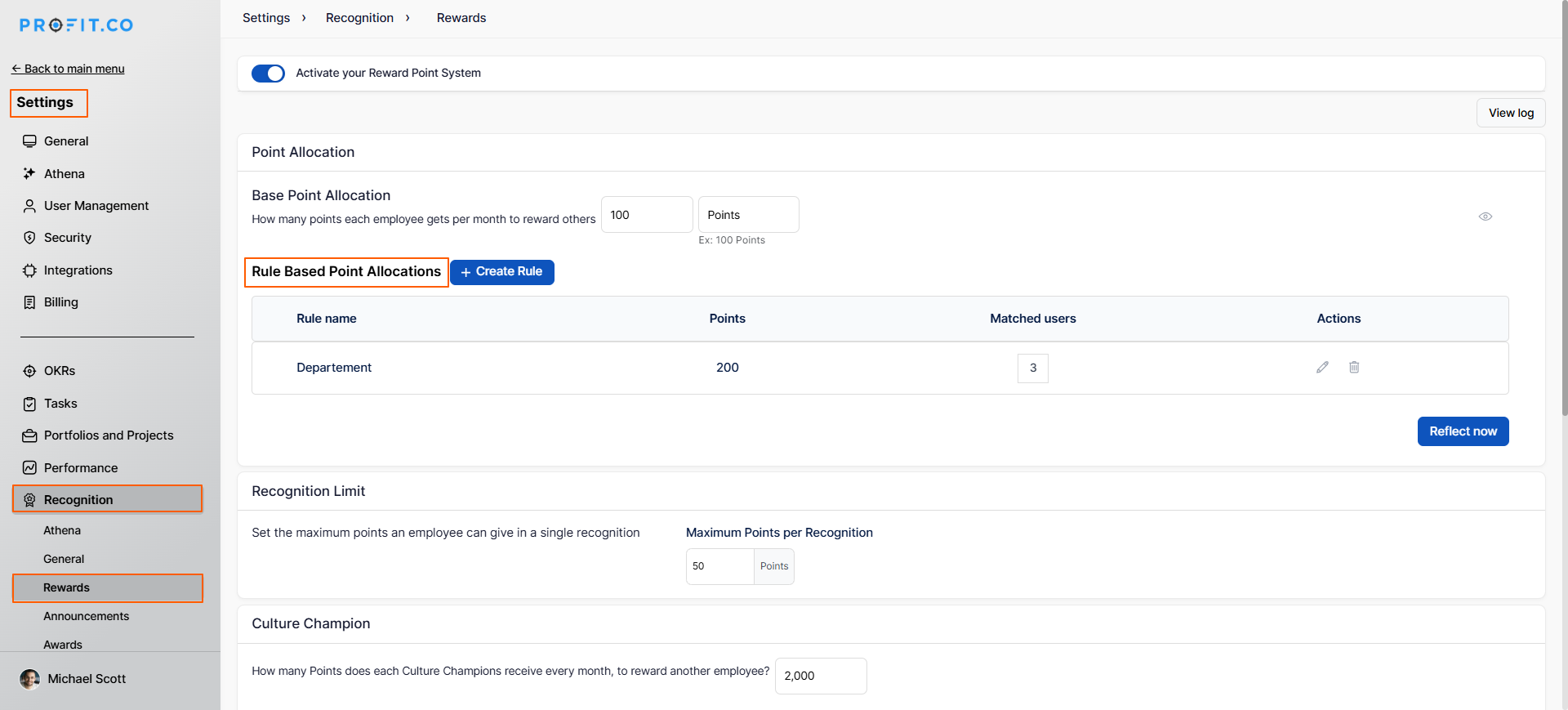
Task: Click the Create Rule button
Action: tap(501, 272)
